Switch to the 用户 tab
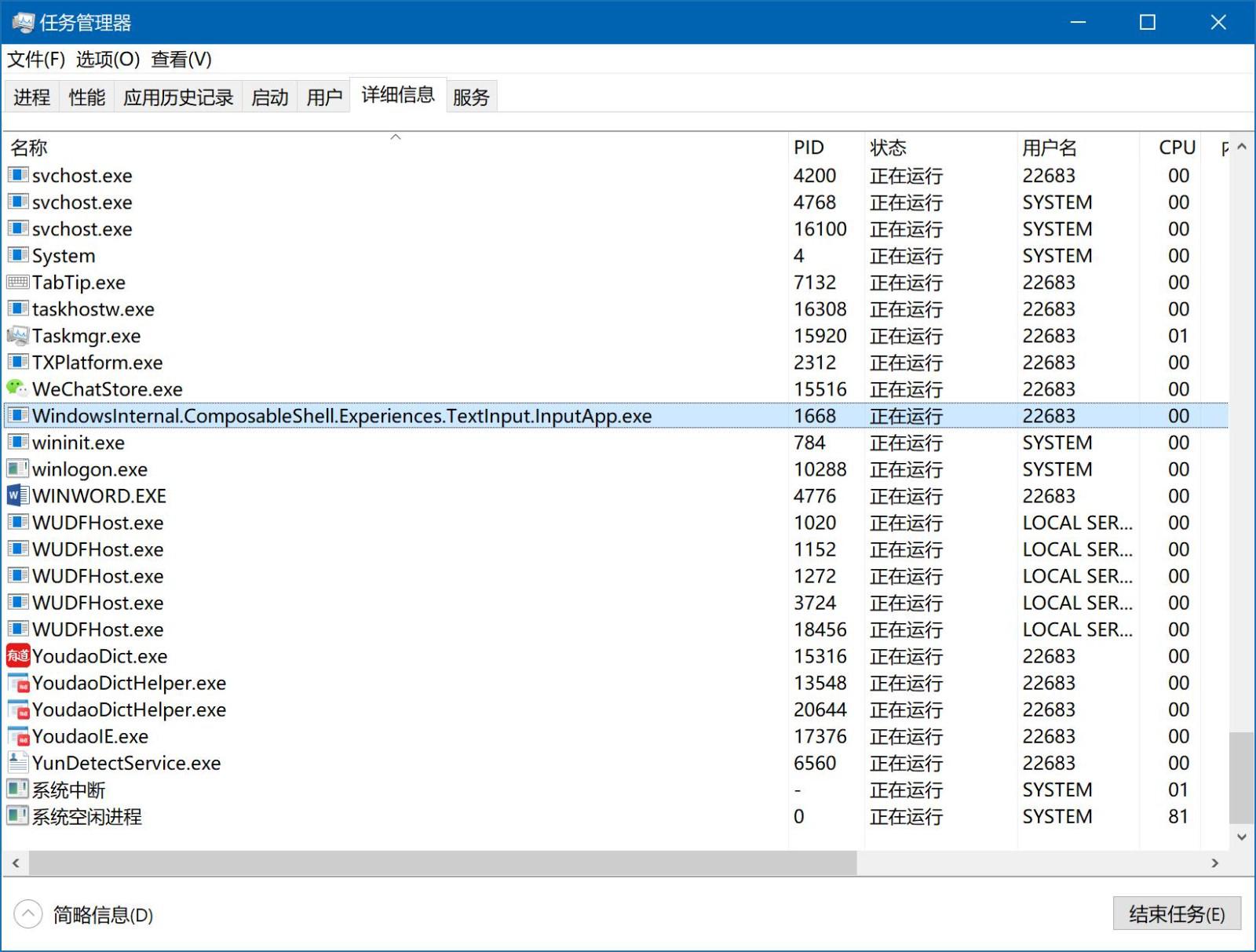The width and height of the screenshot is (1256, 952). tap(324, 97)
